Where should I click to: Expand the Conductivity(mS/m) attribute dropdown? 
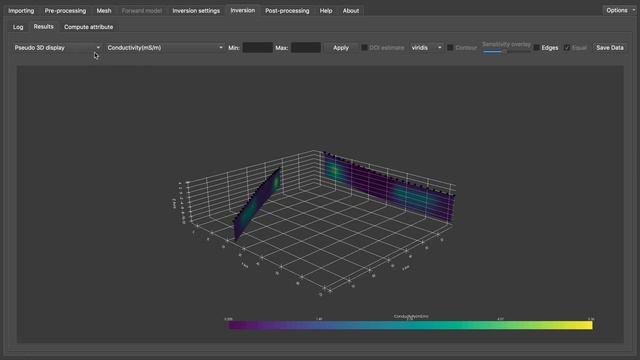(165, 48)
